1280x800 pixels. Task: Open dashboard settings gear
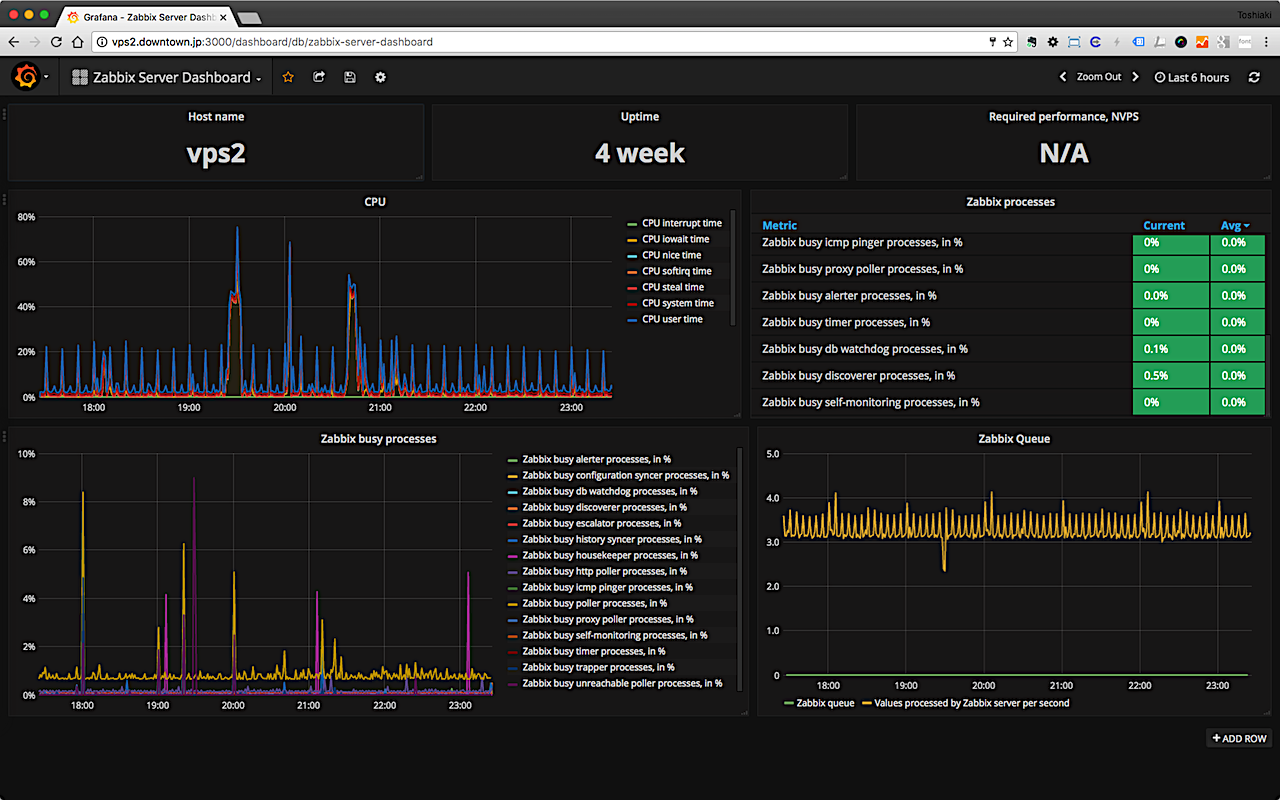[x=380, y=77]
